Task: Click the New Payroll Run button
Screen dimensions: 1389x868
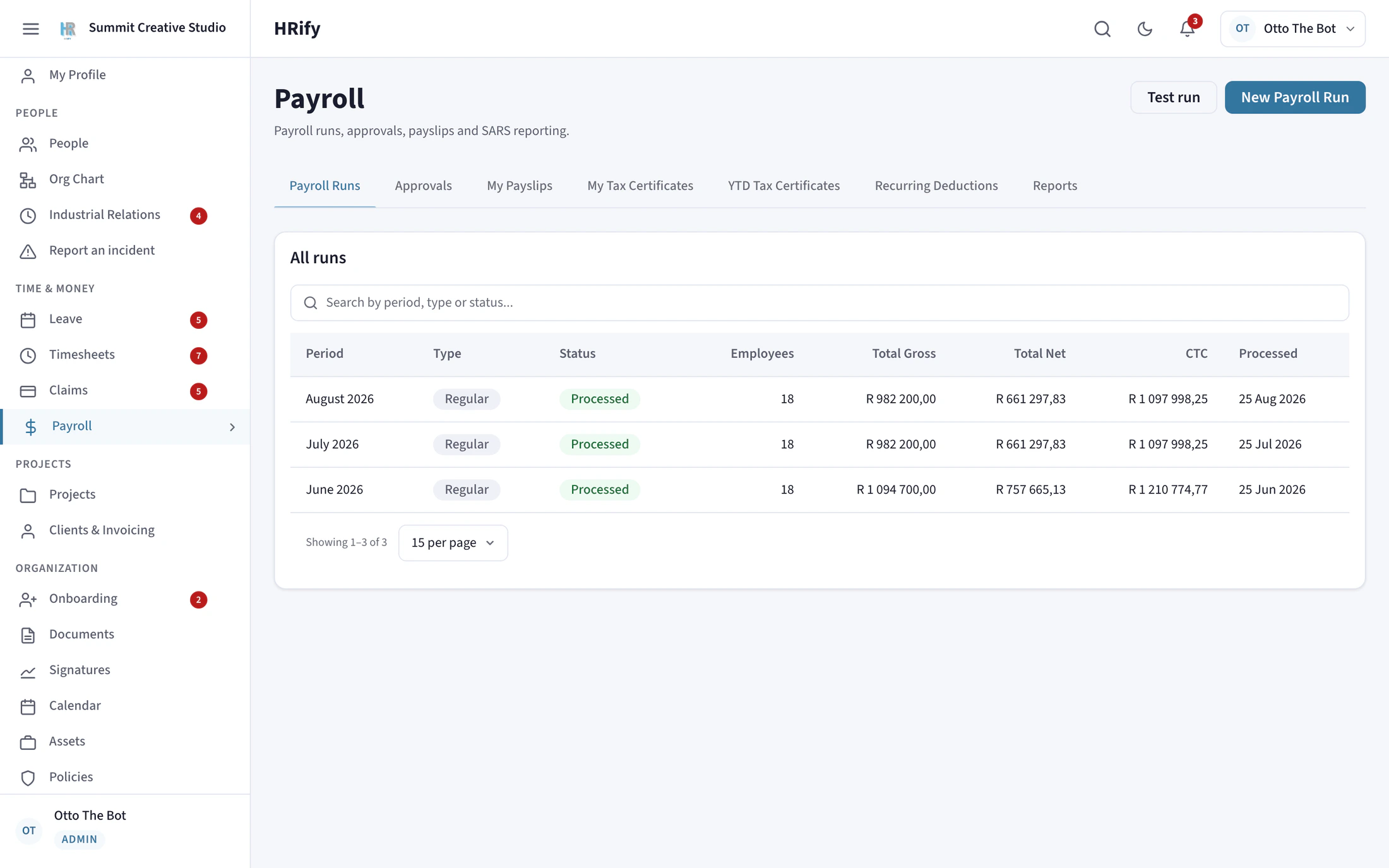Action: coord(1295,97)
